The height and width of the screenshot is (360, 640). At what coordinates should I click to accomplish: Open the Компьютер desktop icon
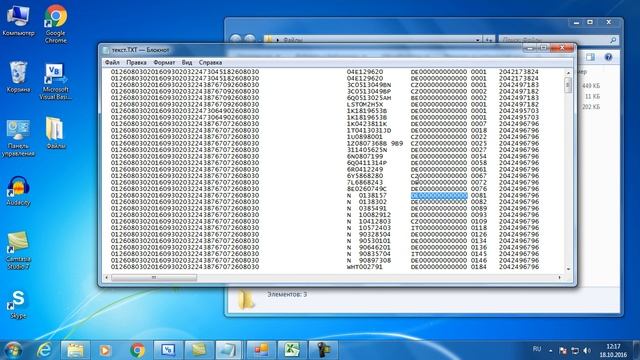point(18,20)
